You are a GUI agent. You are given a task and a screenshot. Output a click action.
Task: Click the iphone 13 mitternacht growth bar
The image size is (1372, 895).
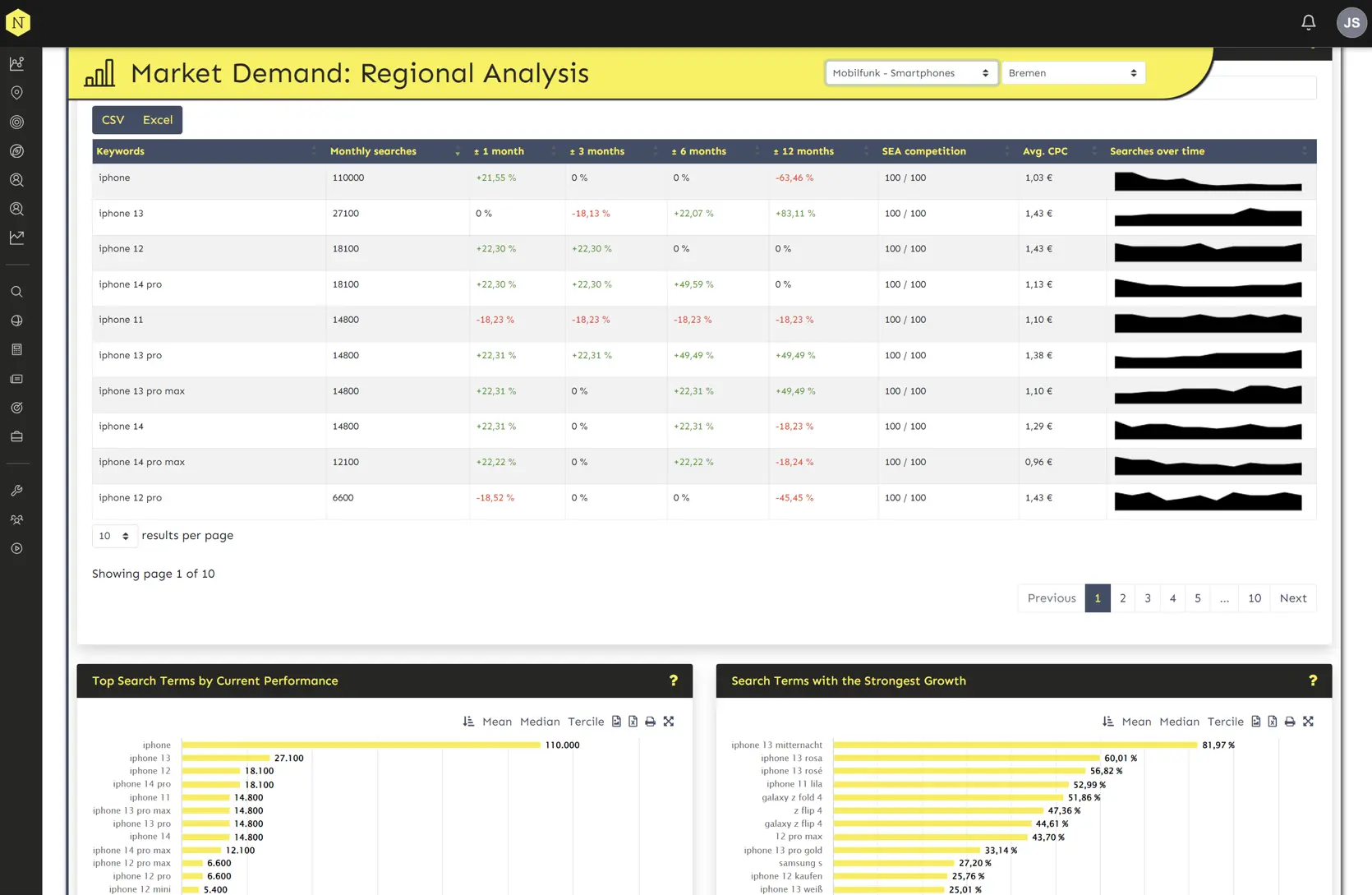(x=1015, y=745)
